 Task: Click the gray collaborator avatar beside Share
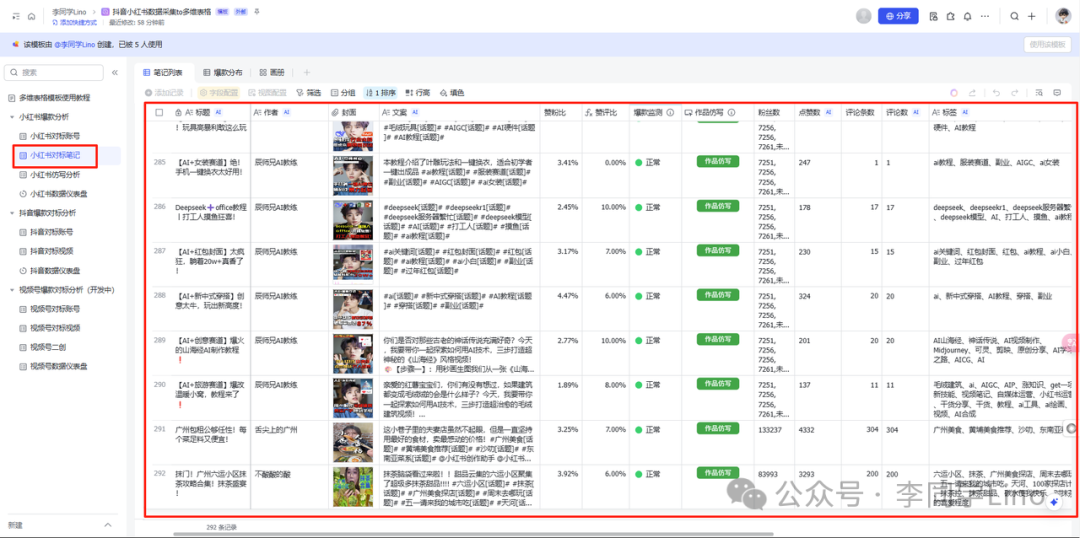coord(863,17)
